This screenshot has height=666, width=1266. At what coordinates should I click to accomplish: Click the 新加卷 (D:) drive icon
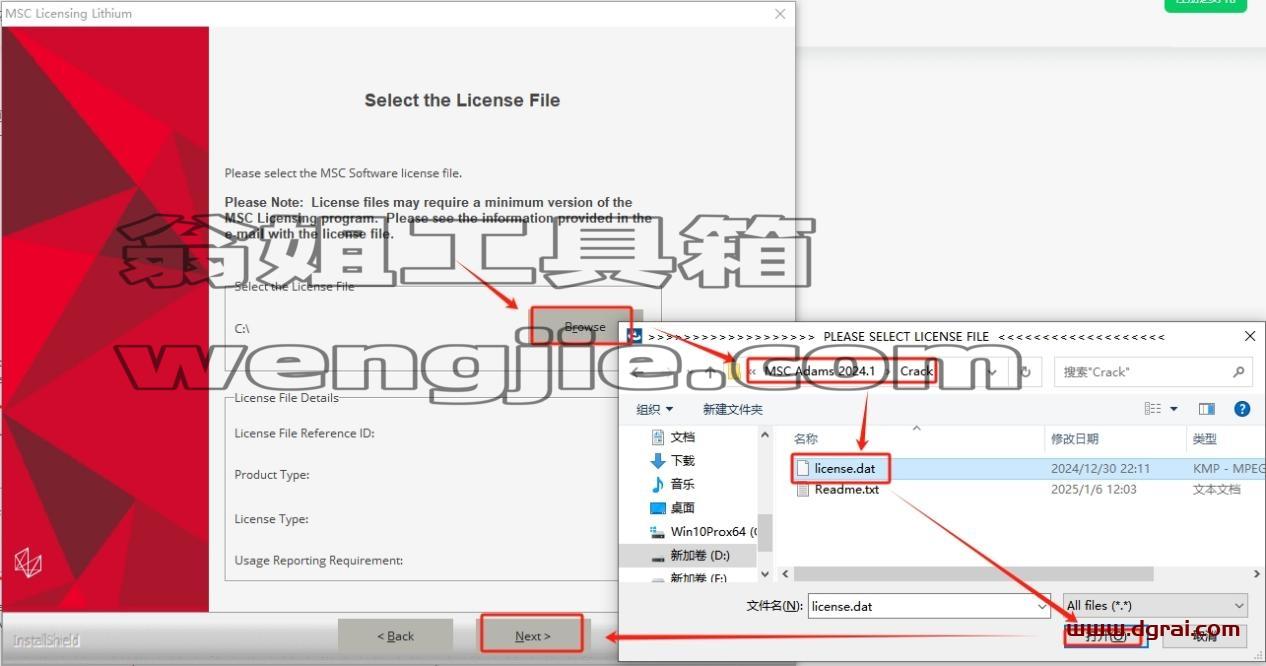(x=658, y=556)
